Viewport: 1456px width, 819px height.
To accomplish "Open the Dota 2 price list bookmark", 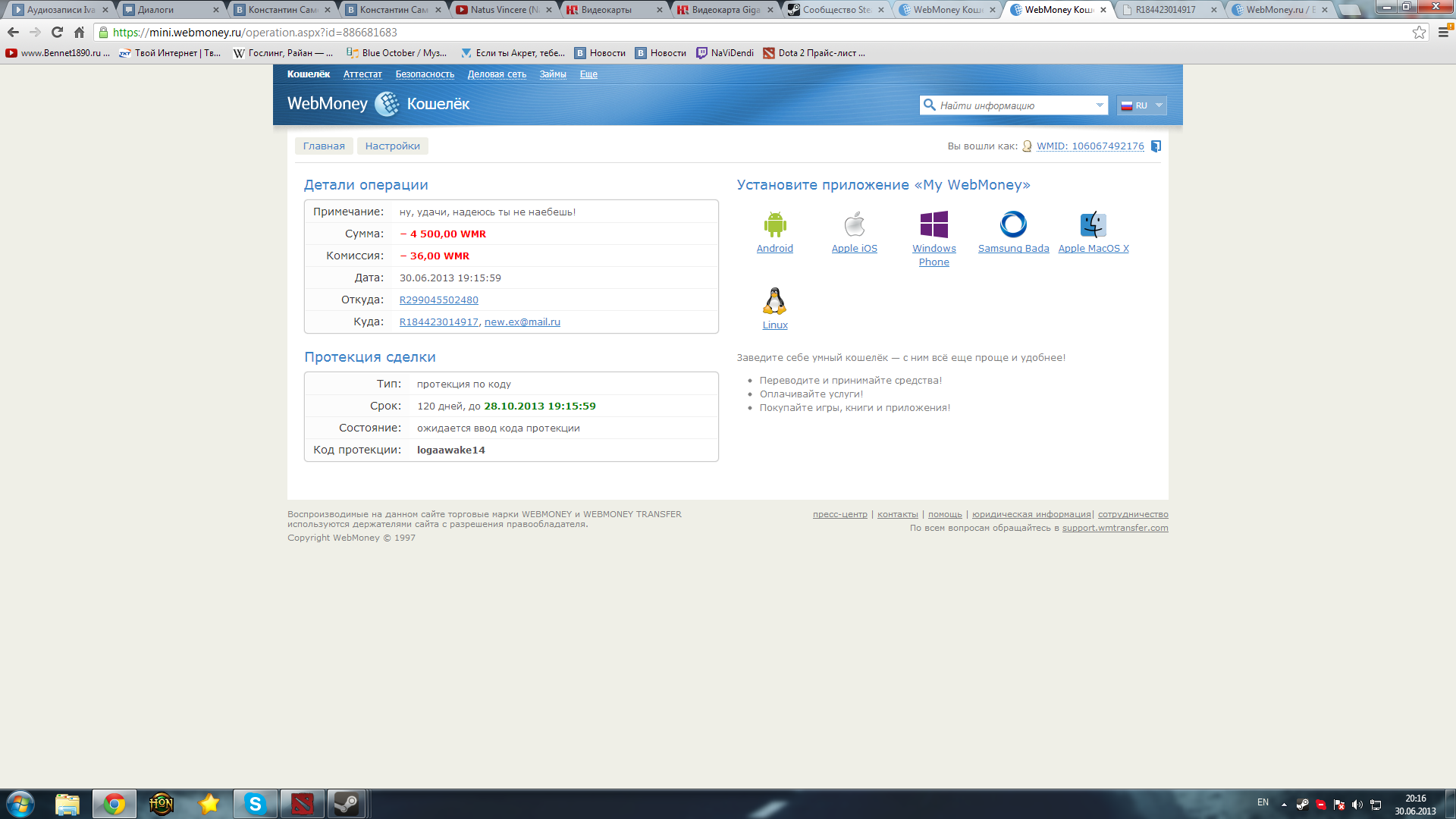I will (x=814, y=53).
